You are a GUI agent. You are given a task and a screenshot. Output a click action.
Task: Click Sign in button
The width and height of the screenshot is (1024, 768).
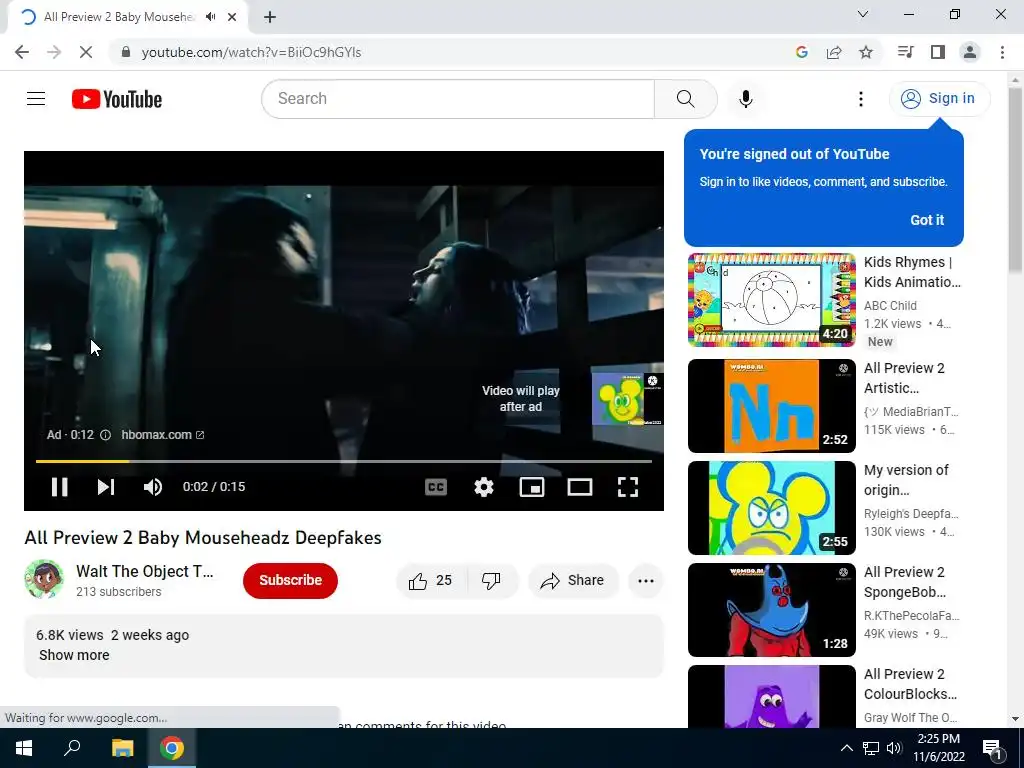point(939,99)
